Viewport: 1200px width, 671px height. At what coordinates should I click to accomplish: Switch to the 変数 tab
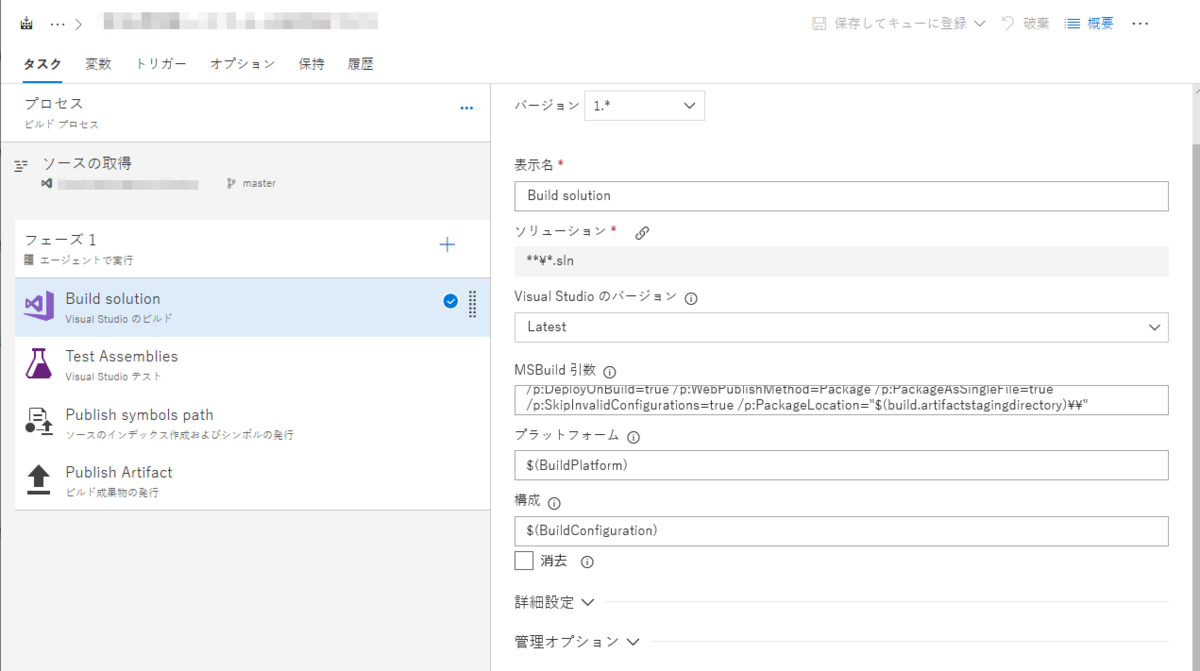click(98, 63)
